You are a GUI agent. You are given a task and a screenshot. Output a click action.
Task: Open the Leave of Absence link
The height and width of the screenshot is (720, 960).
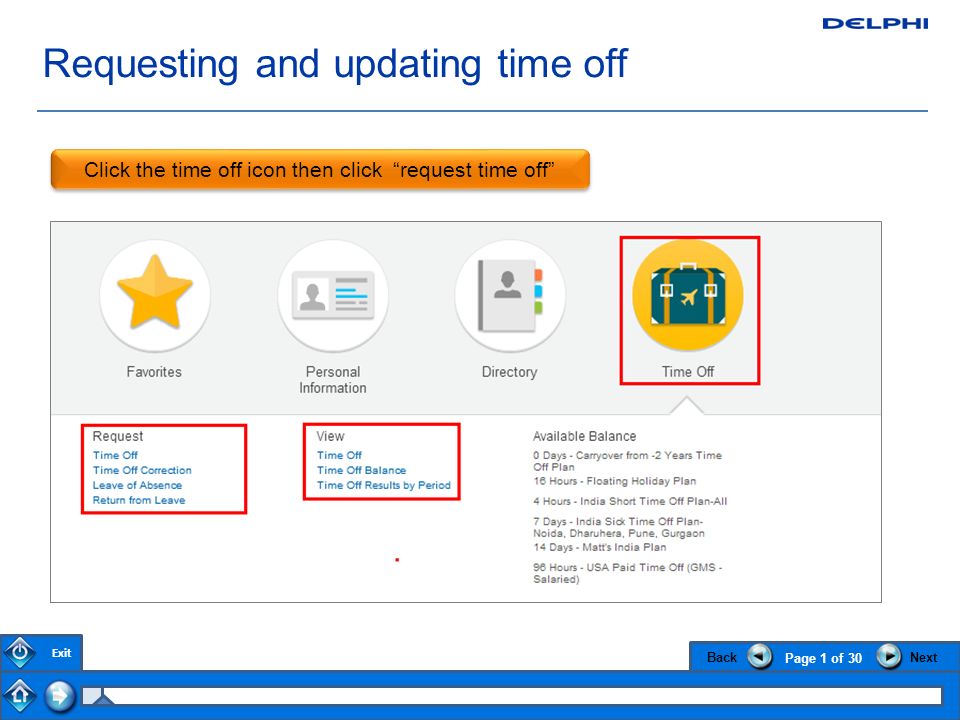click(x=137, y=485)
